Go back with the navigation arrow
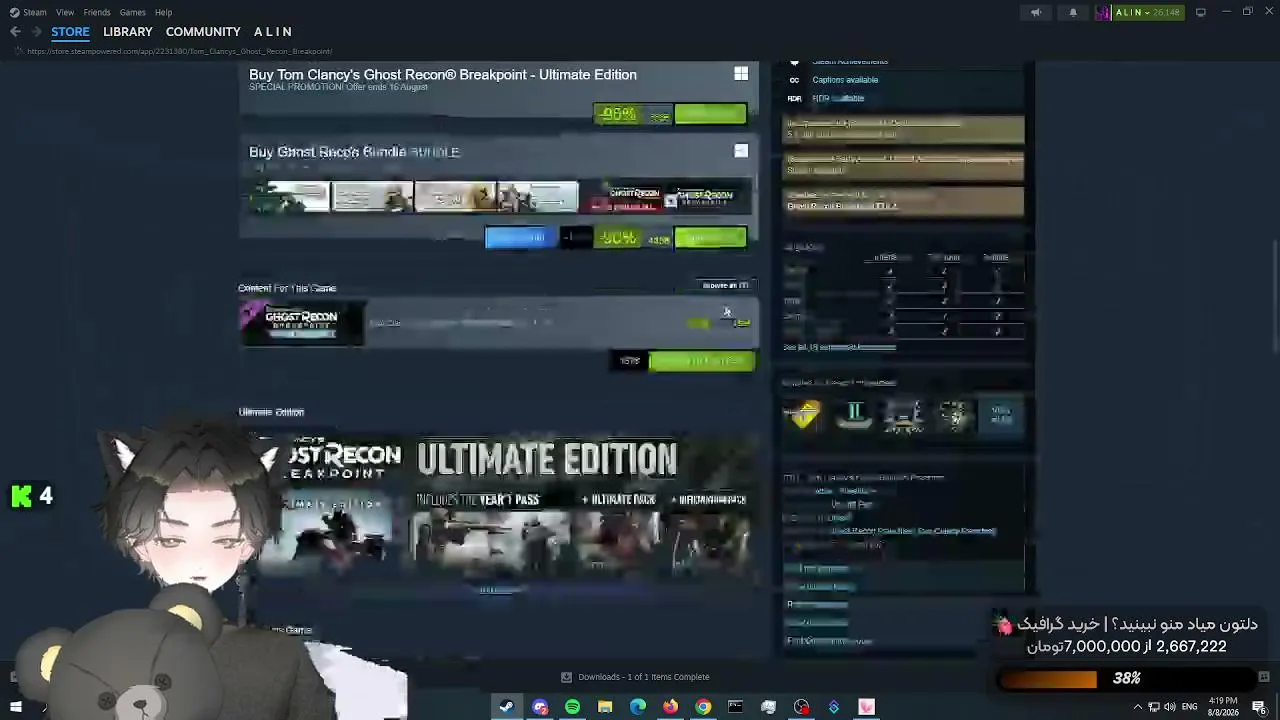 tap(15, 32)
